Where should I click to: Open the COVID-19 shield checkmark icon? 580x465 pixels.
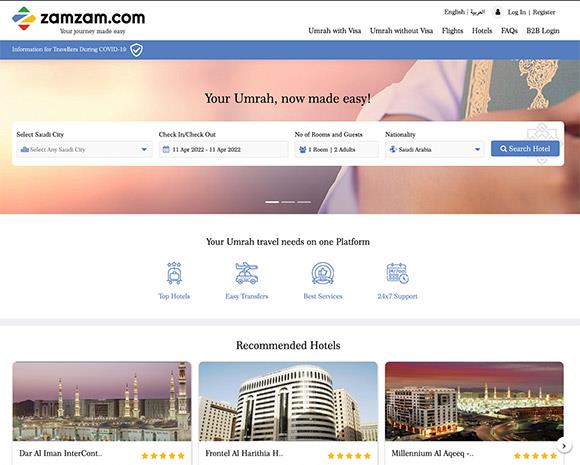136,50
